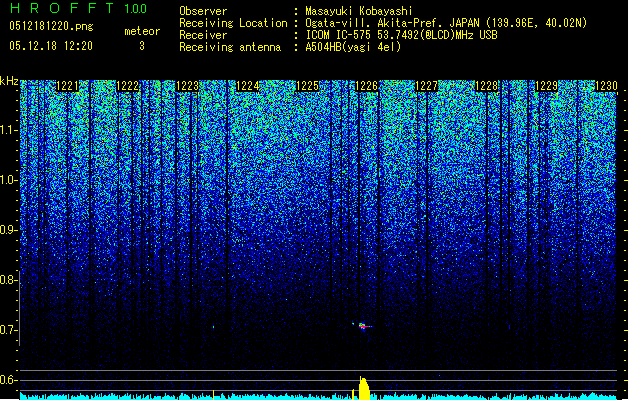Click the time marker 1223
The width and height of the screenshot is (629, 400).
tap(187, 86)
